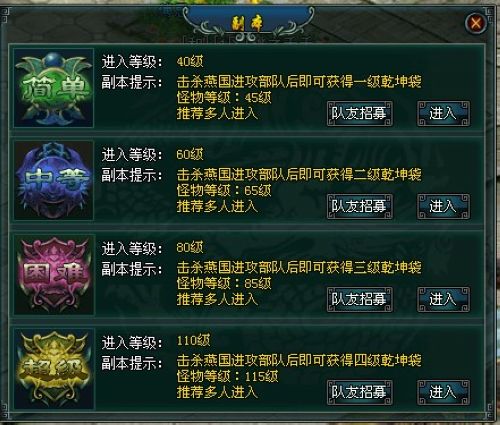The width and height of the screenshot is (500, 425).
Task: Recruit teammates for the 110级 dungeon
Action: [360, 392]
